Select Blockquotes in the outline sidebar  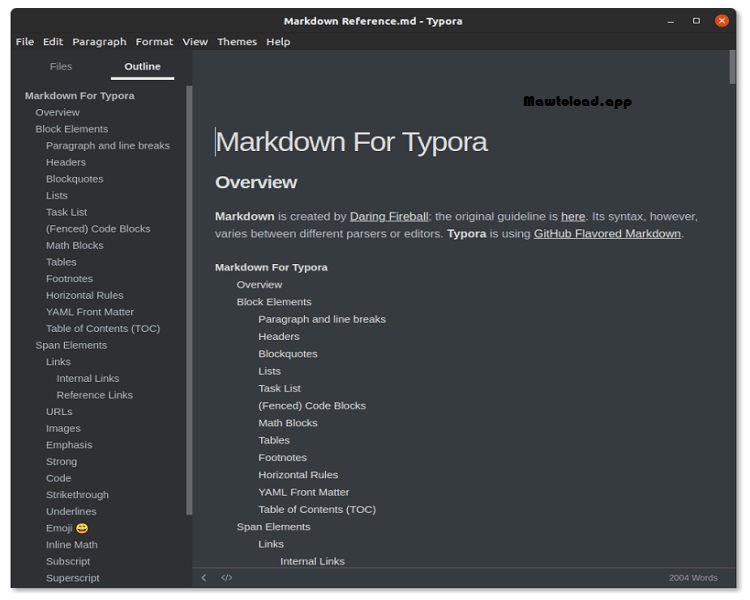[x=75, y=179]
